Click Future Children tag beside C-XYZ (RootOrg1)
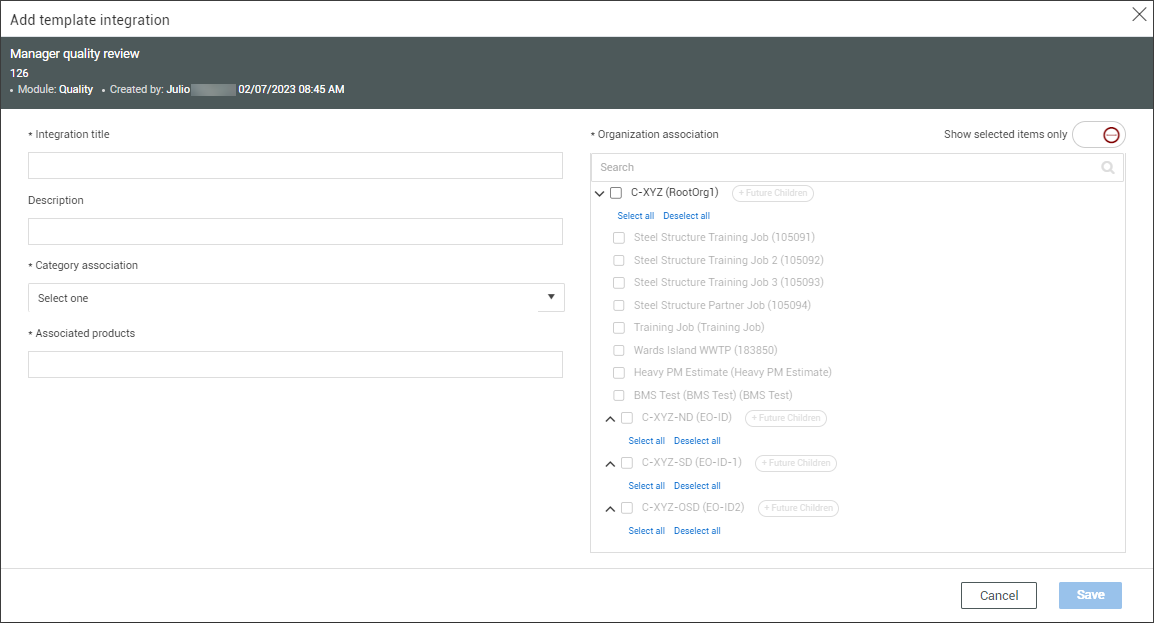Viewport: 1154px width, 623px height. pos(773,193)
